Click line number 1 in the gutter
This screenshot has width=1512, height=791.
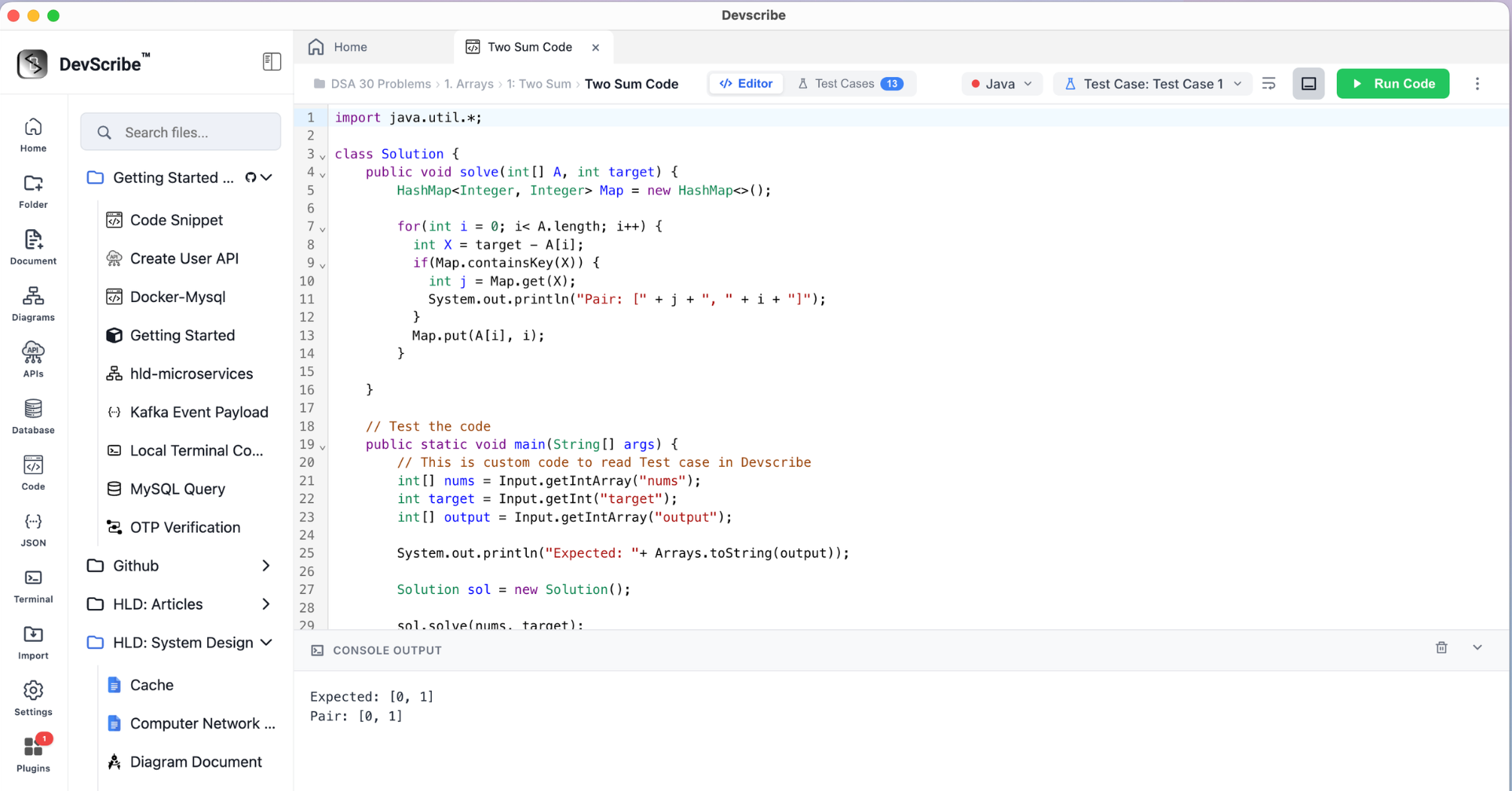point(311,118)
